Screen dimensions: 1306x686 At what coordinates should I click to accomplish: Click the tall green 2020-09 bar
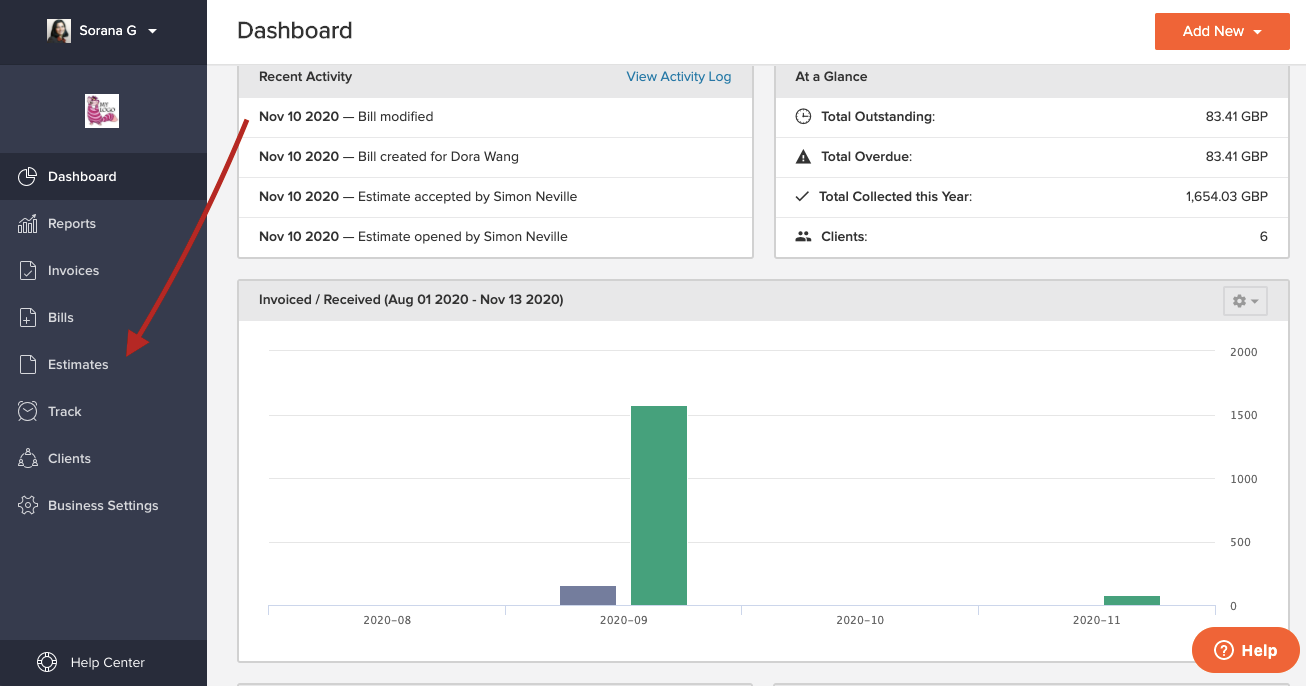(x=659, y=505)
